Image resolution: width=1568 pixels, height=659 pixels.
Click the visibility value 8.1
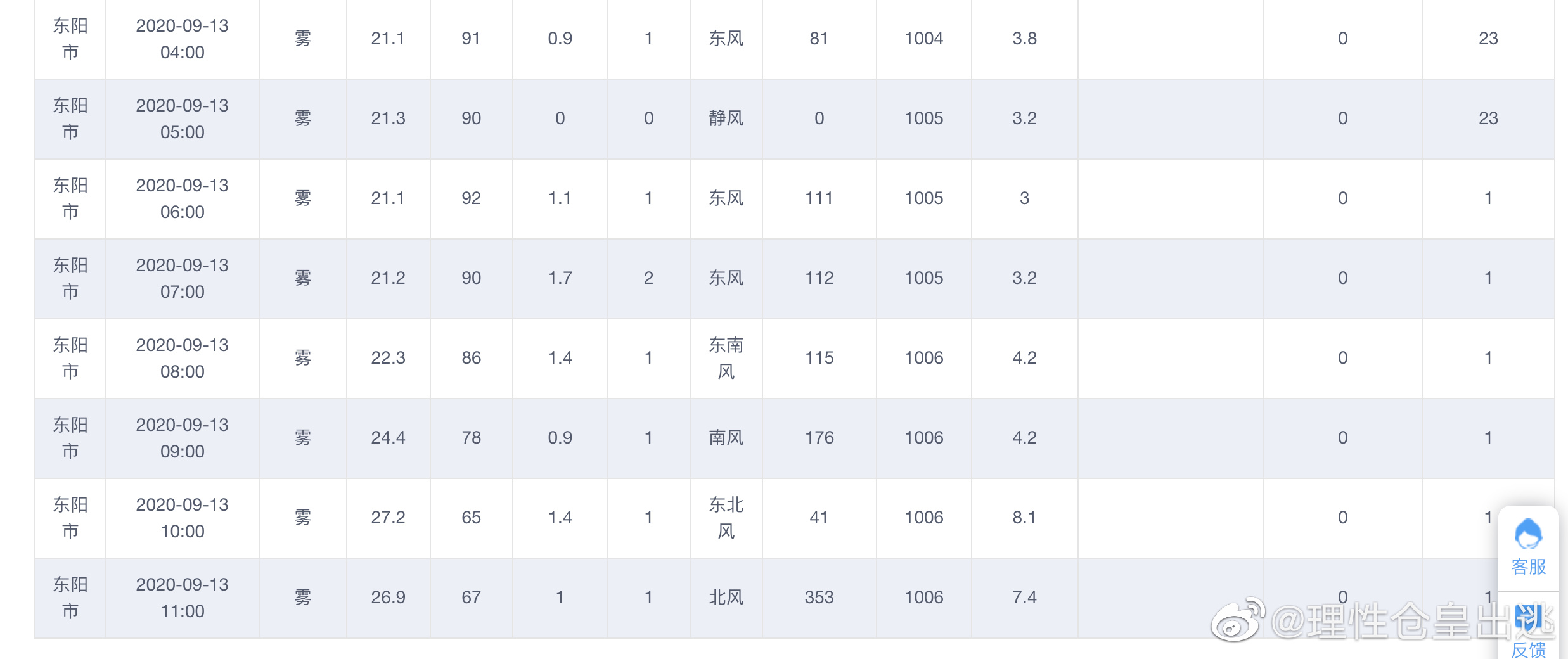click(x=1024, y=518)
